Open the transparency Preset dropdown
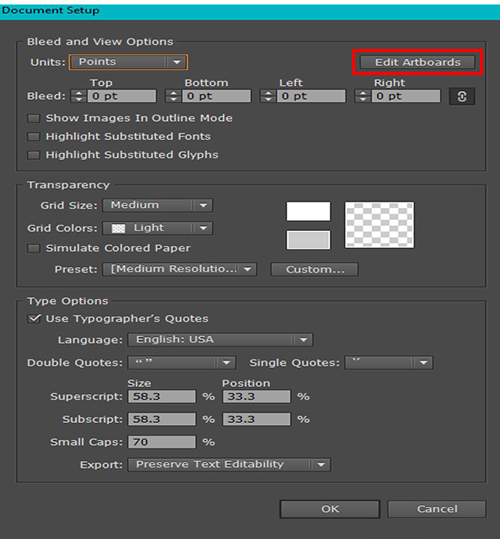Viewport: 500px width, 539px height. point(179,269)
